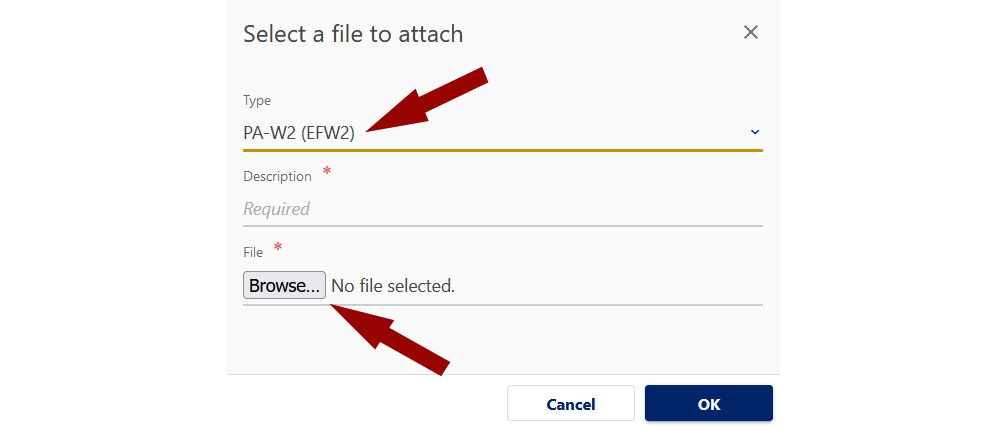
Task: Expand the Type dropdown chevron
Action: point(755,132)
